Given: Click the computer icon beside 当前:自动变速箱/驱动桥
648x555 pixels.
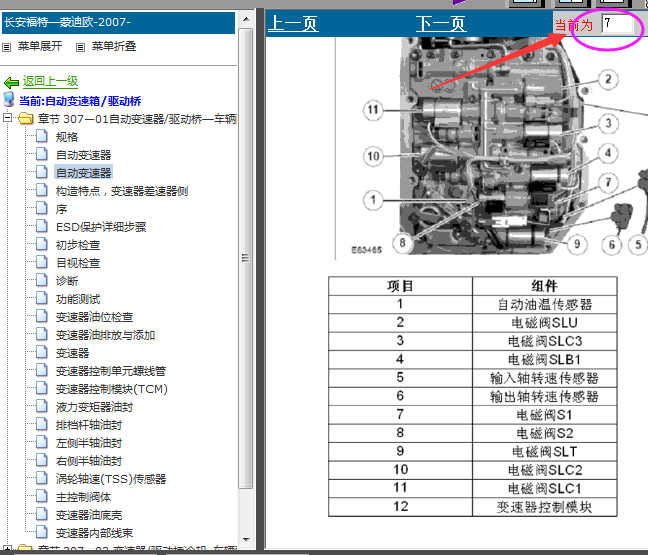Looking at the screenshot, I should pyautogui.click(x=9, y=100).
